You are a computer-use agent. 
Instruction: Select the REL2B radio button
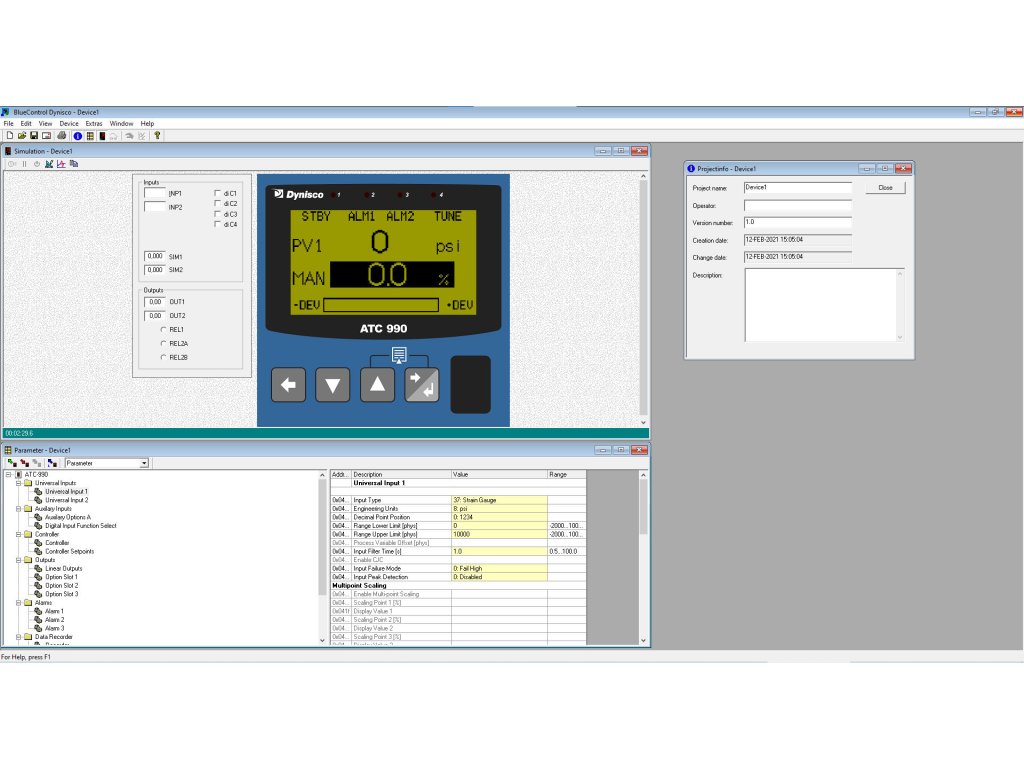click(163, 357)
